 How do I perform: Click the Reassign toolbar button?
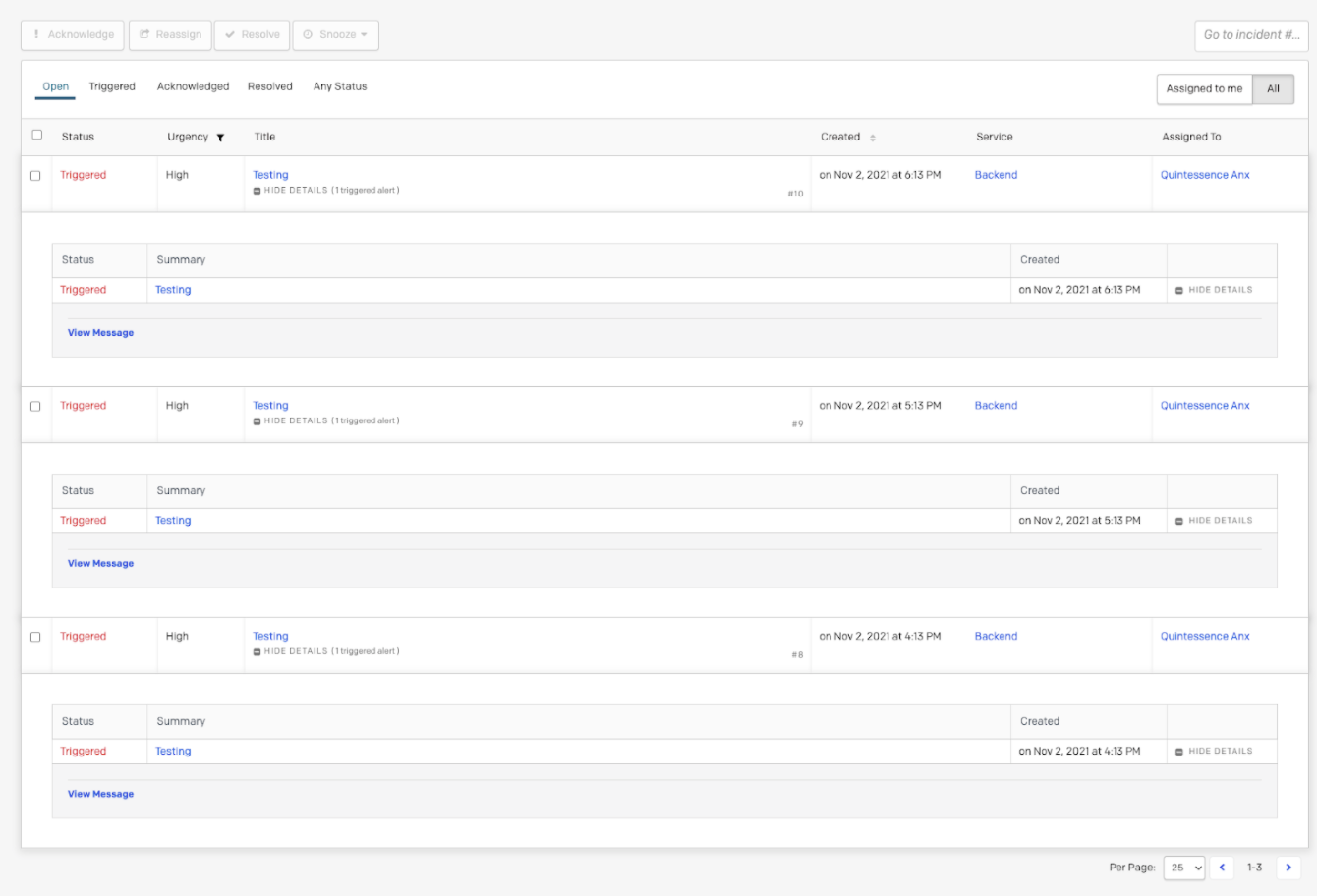(170, 35)
